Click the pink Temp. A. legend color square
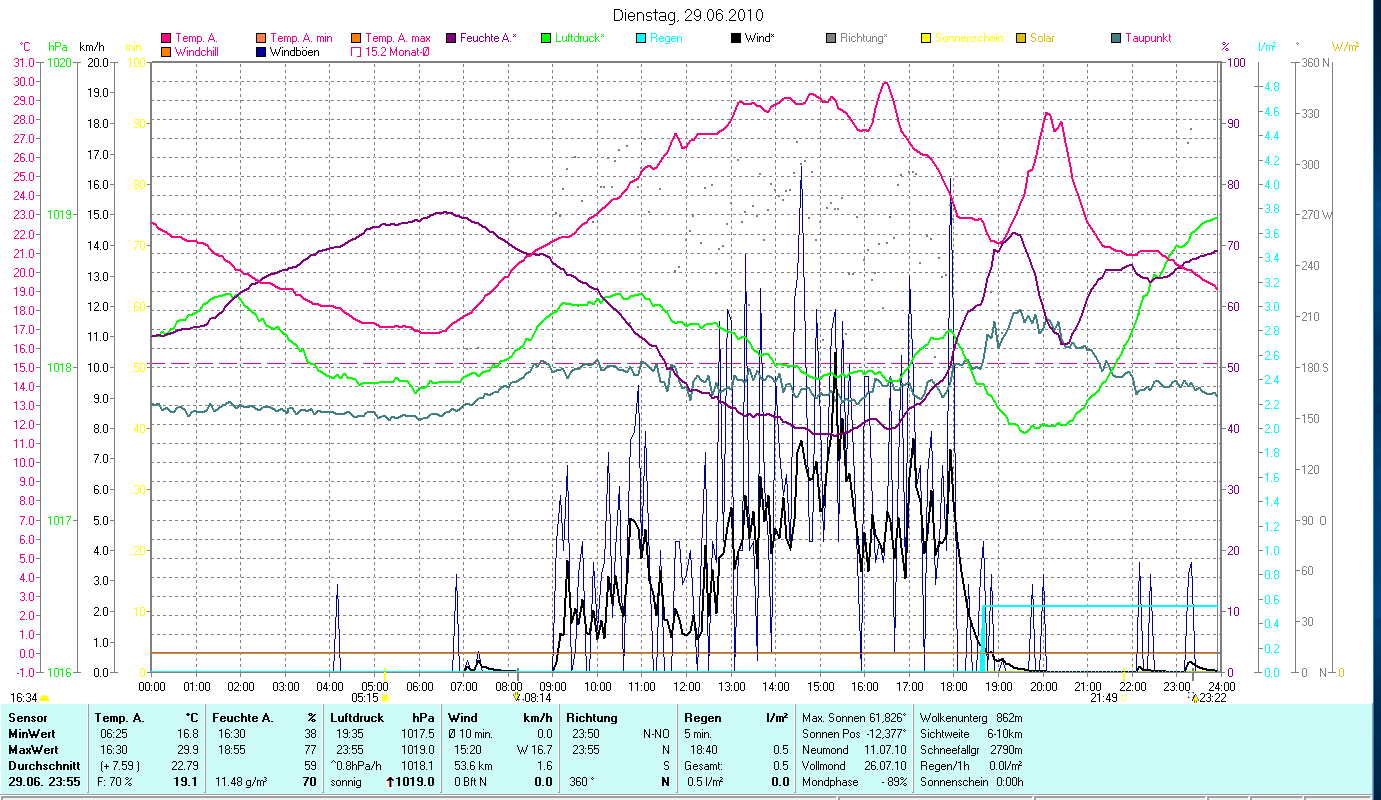This screenshot has width=1381, height=800. [x=166, y=39]
